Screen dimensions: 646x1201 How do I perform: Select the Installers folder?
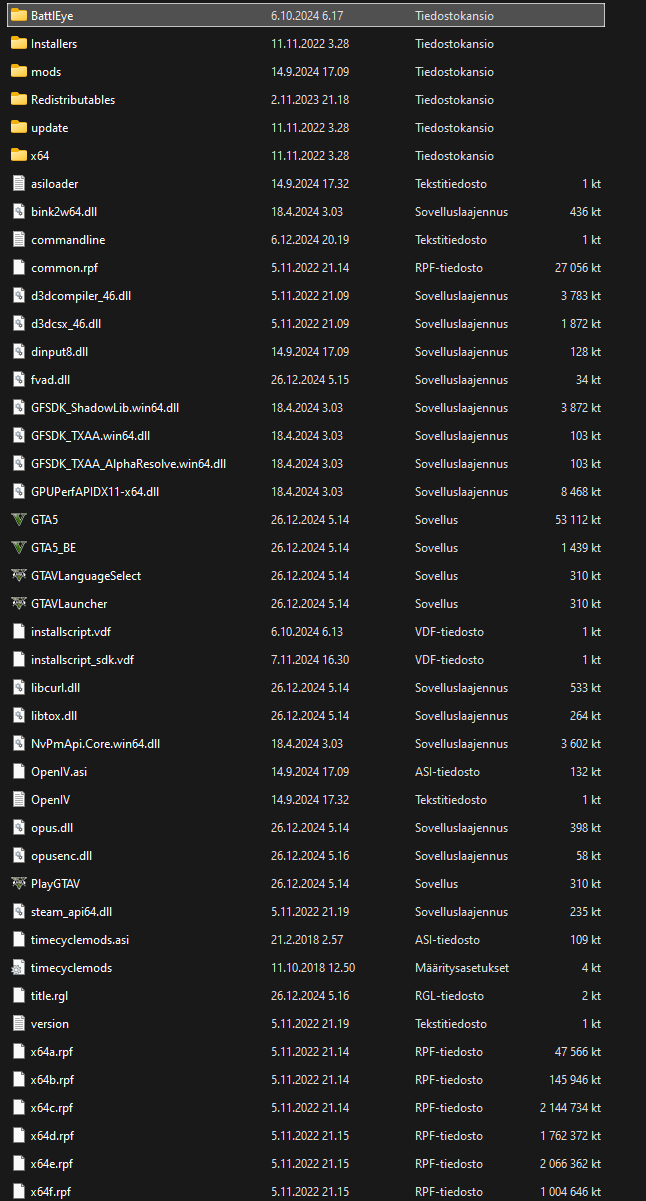coord(54,44)
